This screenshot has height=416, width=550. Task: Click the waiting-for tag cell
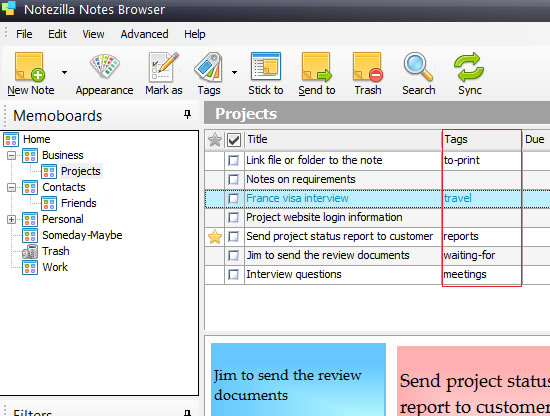[482, 255]
